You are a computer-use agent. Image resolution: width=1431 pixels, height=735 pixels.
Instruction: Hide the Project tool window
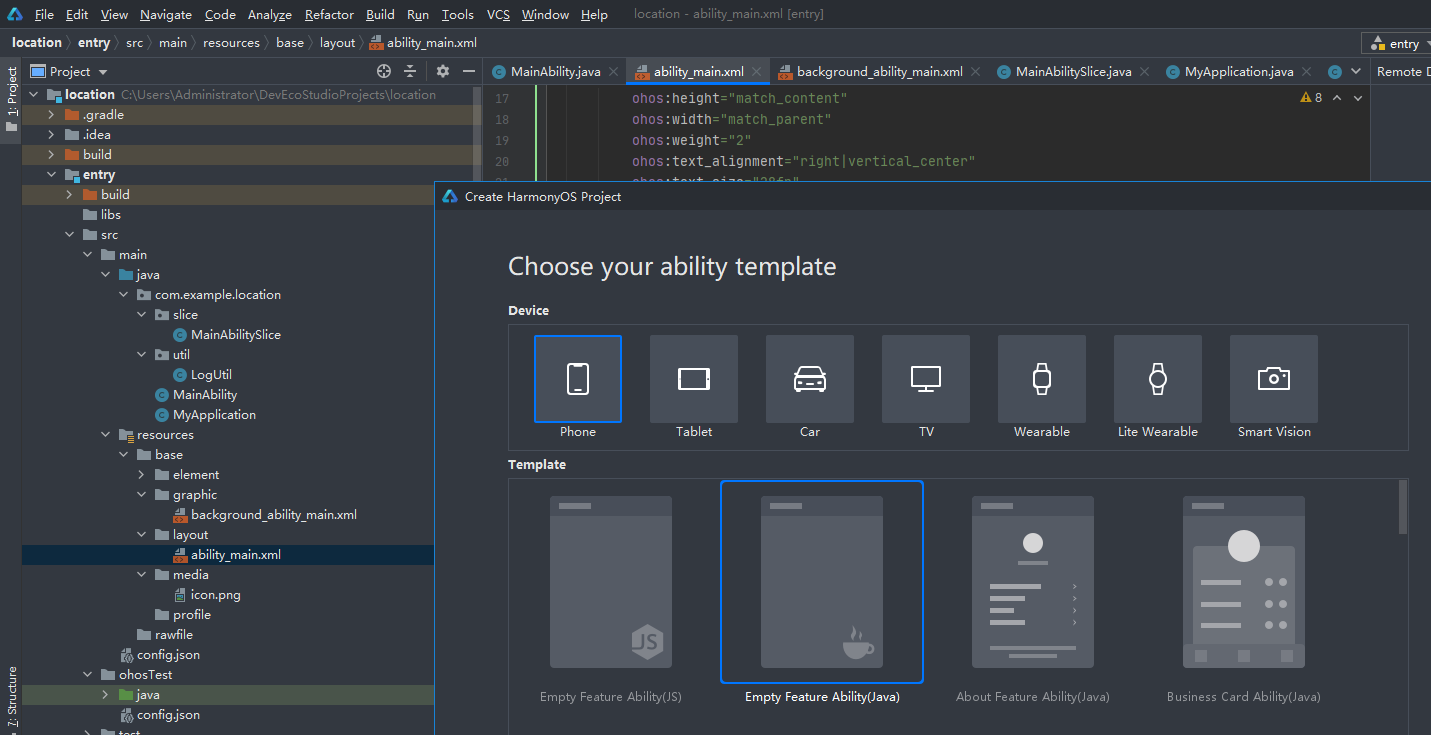469,71
